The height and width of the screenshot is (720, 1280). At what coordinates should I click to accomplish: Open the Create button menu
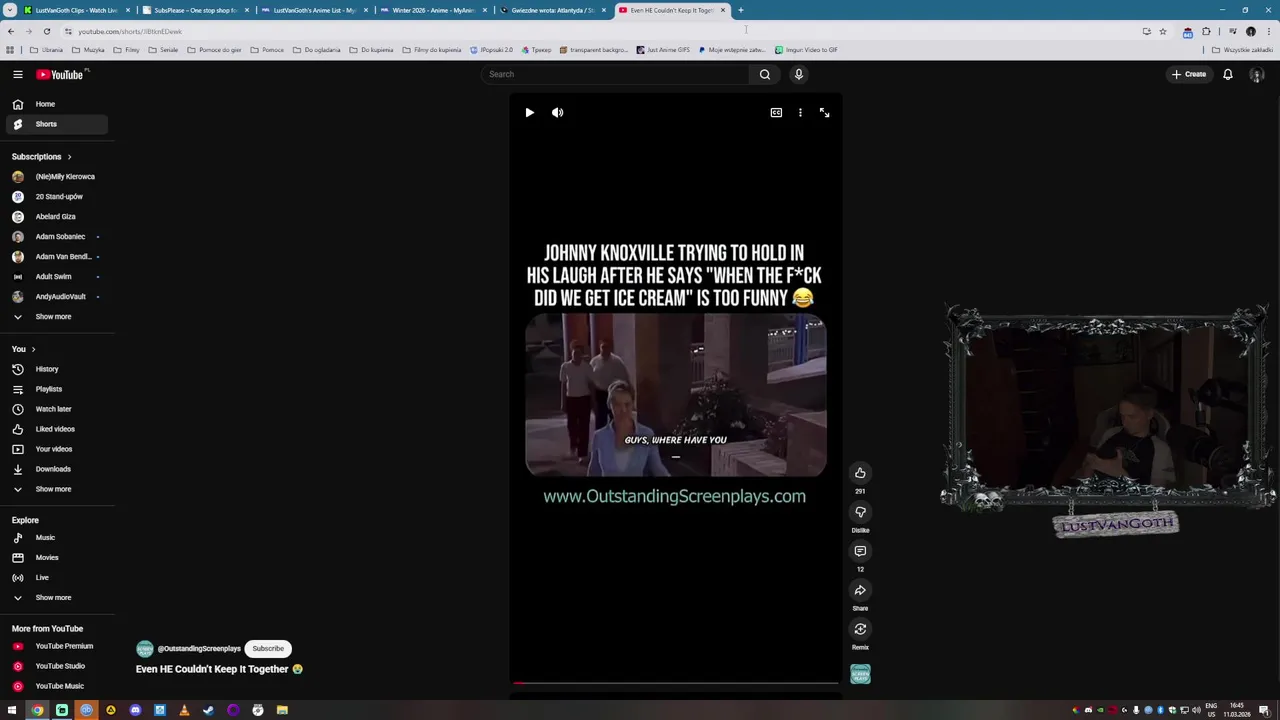pyautogui.click(x=1189, y=74)
